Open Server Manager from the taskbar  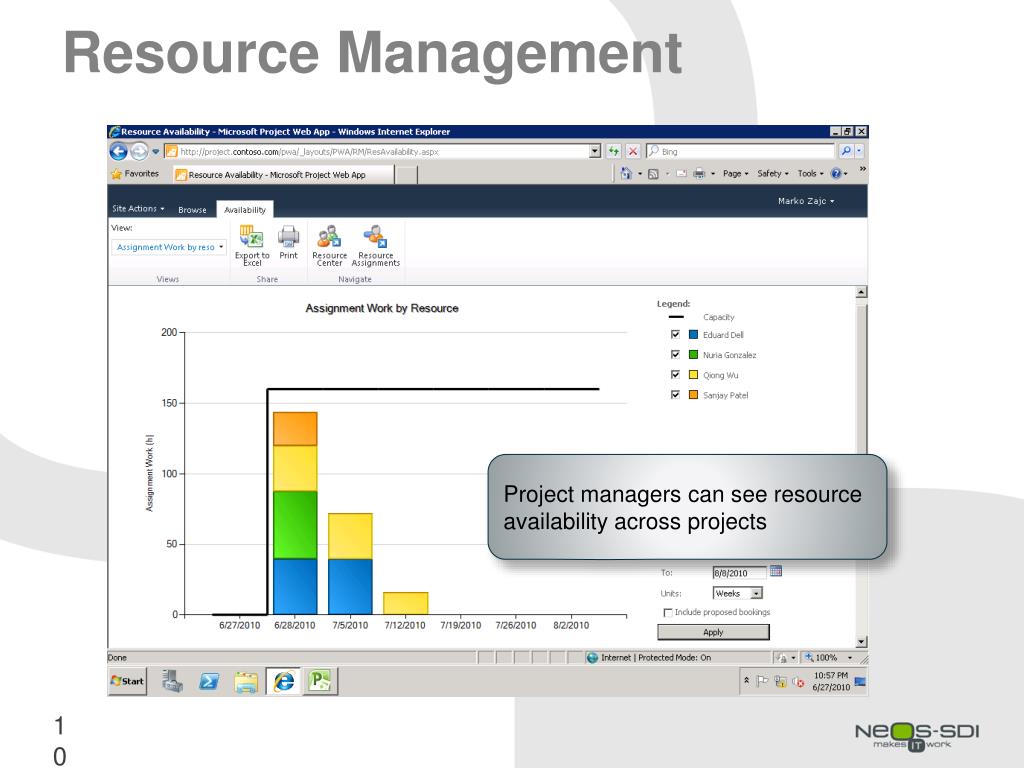(172, 681)
